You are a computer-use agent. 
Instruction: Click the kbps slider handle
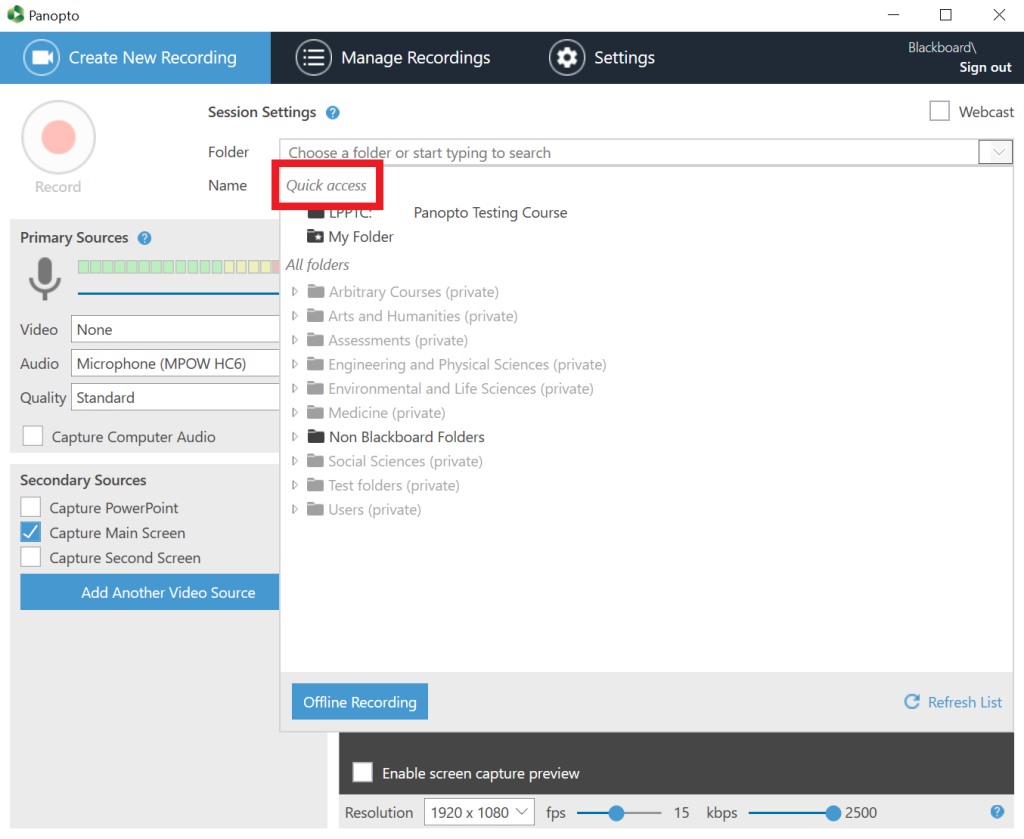[833, 813]
